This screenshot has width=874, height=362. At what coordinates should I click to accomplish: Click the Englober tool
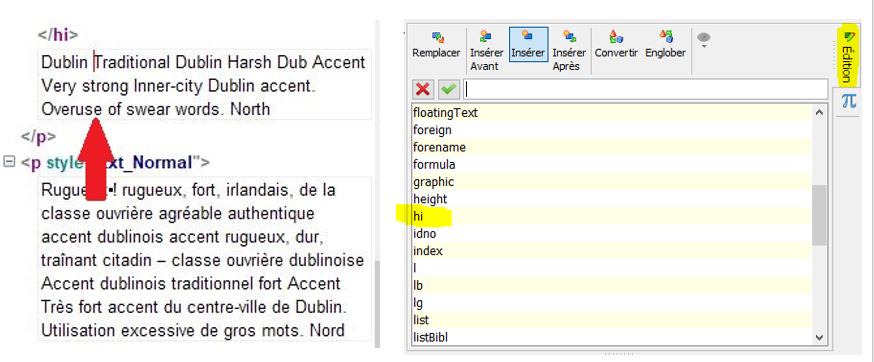[x=665, y=45]
